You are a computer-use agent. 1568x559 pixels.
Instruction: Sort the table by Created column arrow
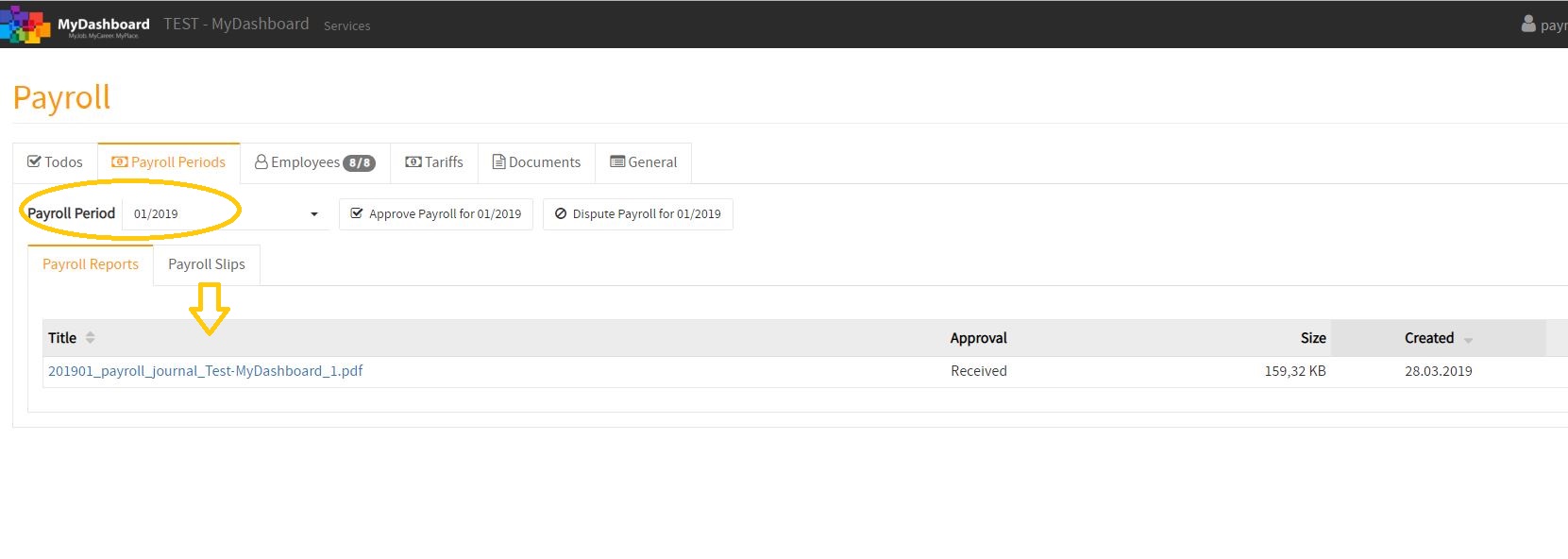1468,340
